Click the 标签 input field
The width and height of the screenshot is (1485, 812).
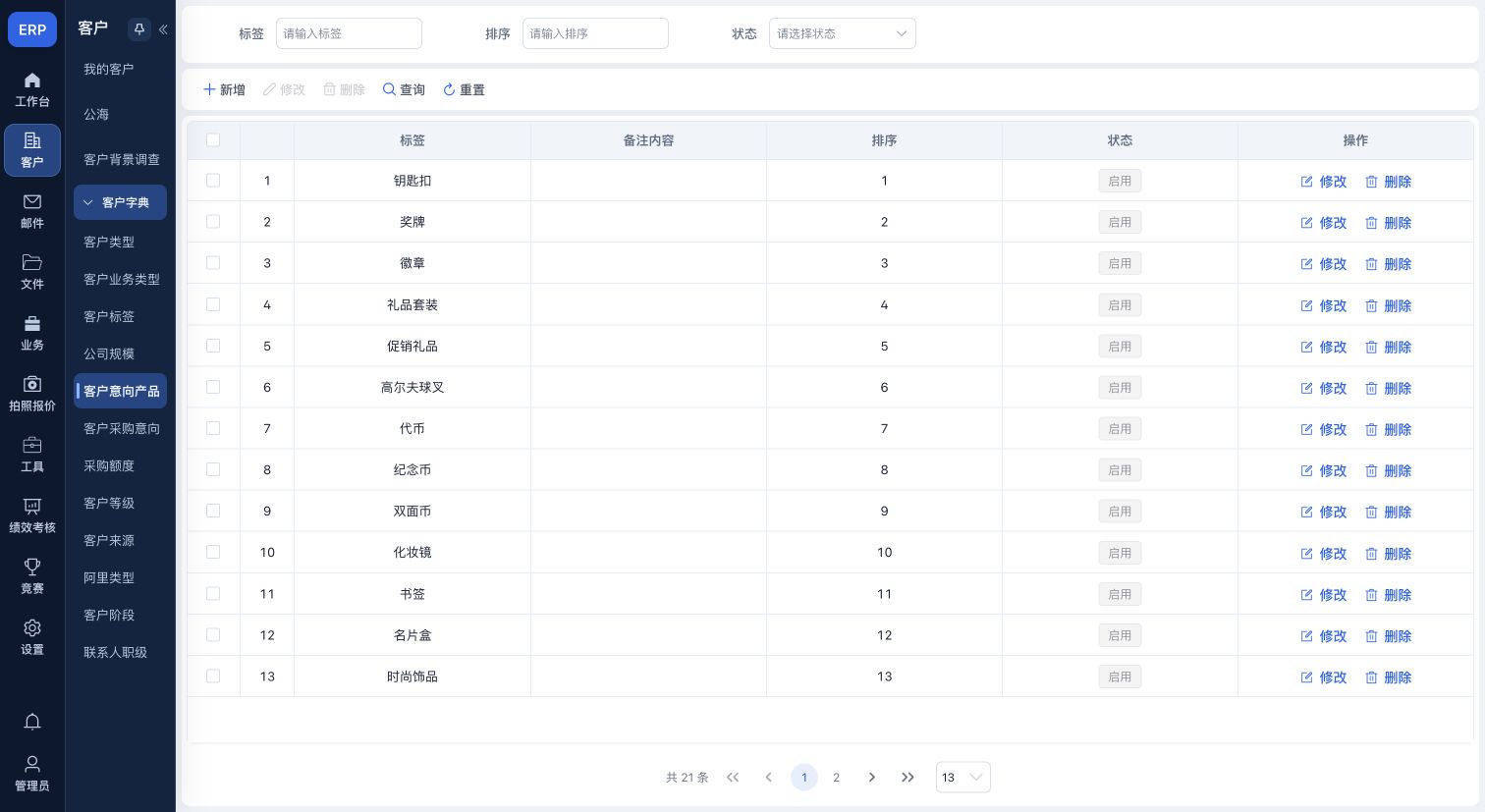point(349,33)
